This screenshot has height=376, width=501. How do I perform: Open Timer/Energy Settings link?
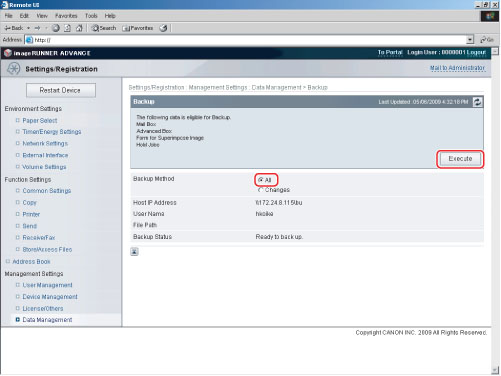click(52, 132)
